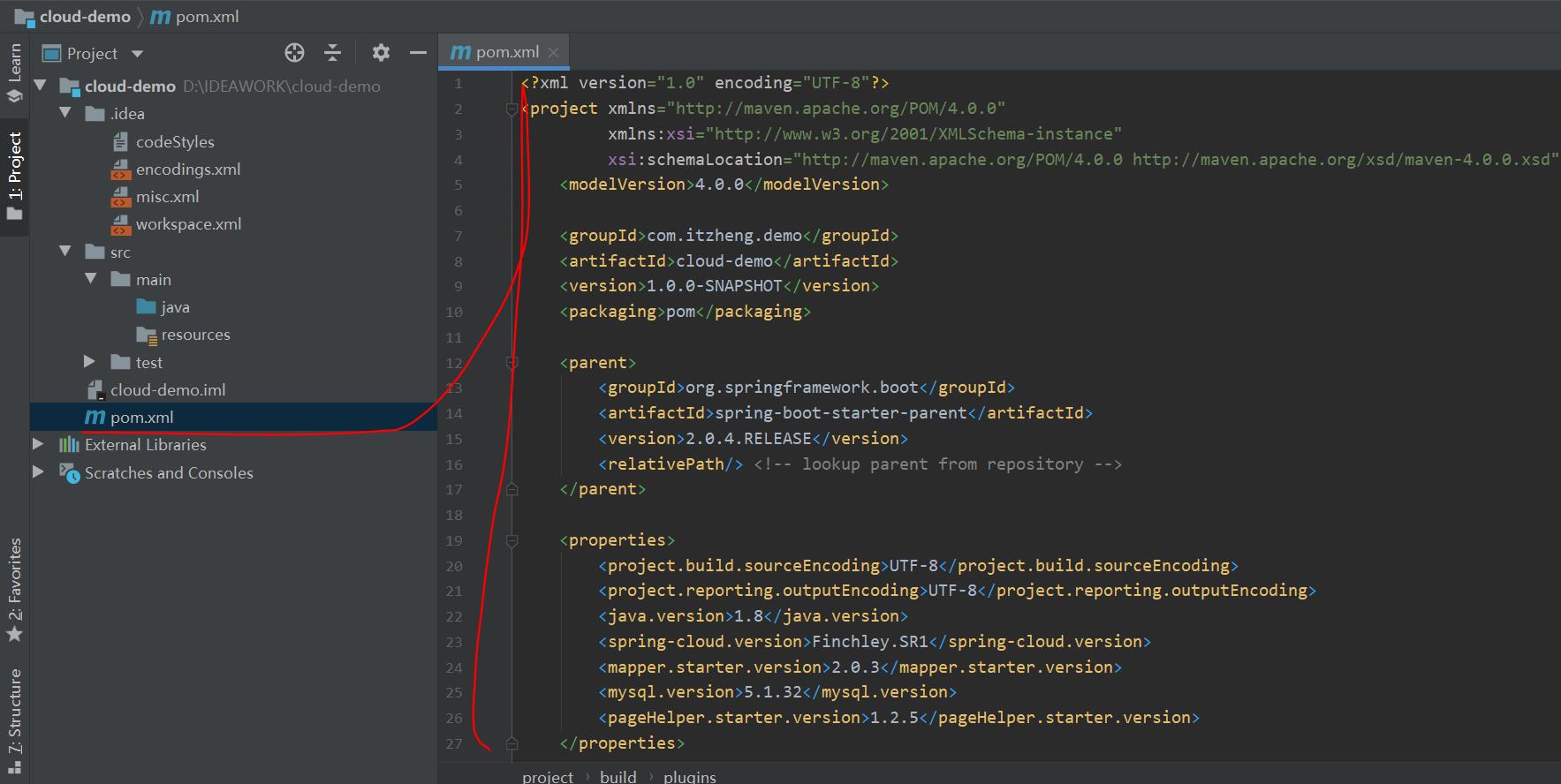Screen dimensions: 1561x784
Task: Click spring-boot-starter-parent artifactId text
Action: (x=841, y=413)
